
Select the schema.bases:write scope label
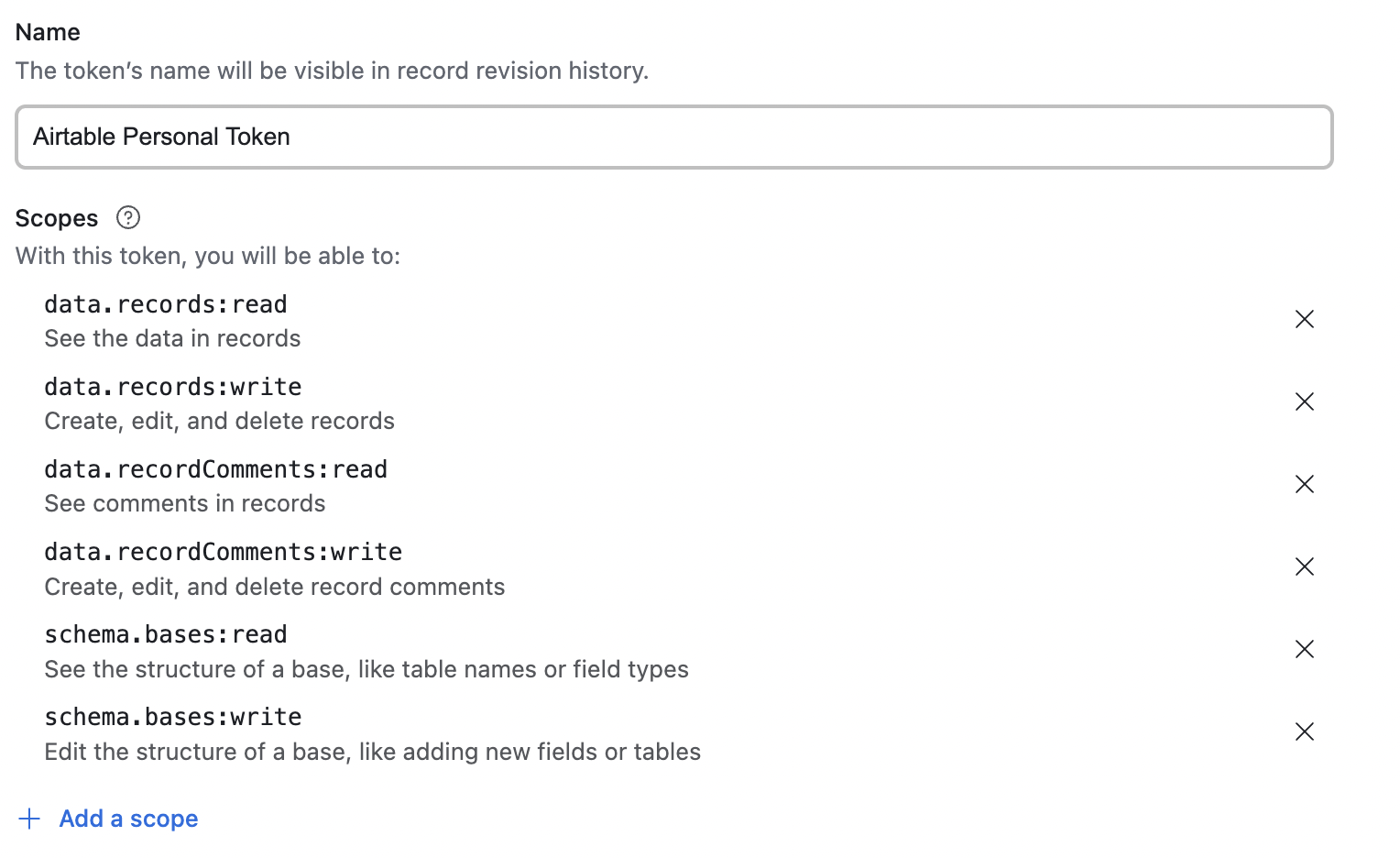(173, 717)
